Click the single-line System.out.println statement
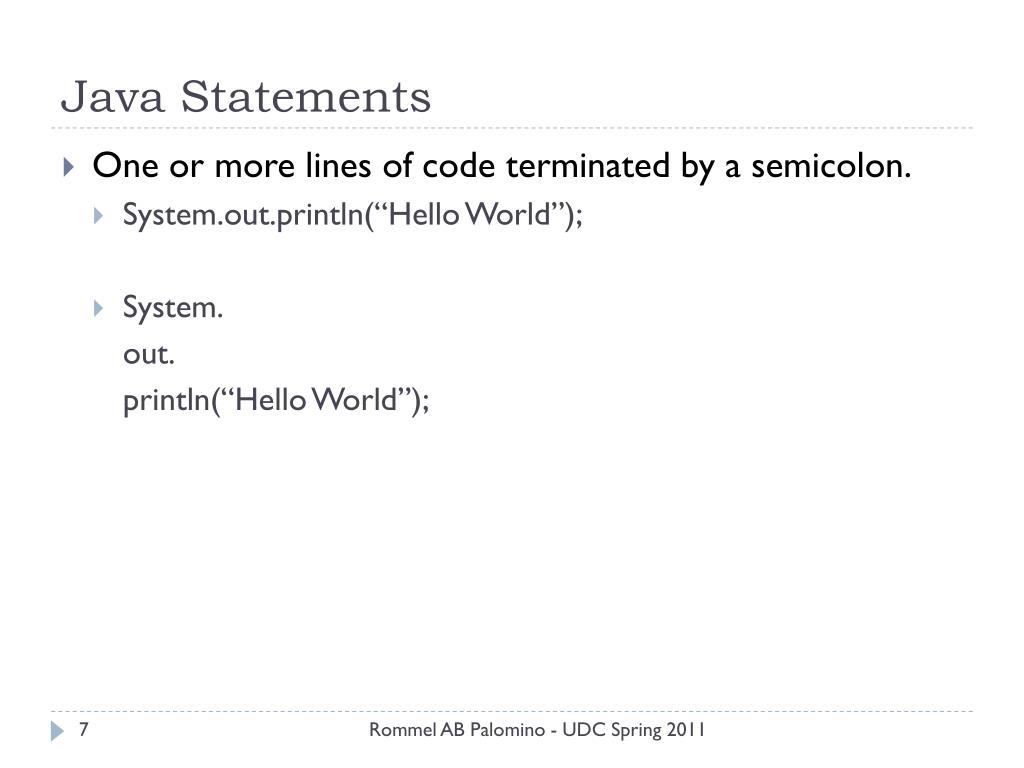 pos(352,215)
